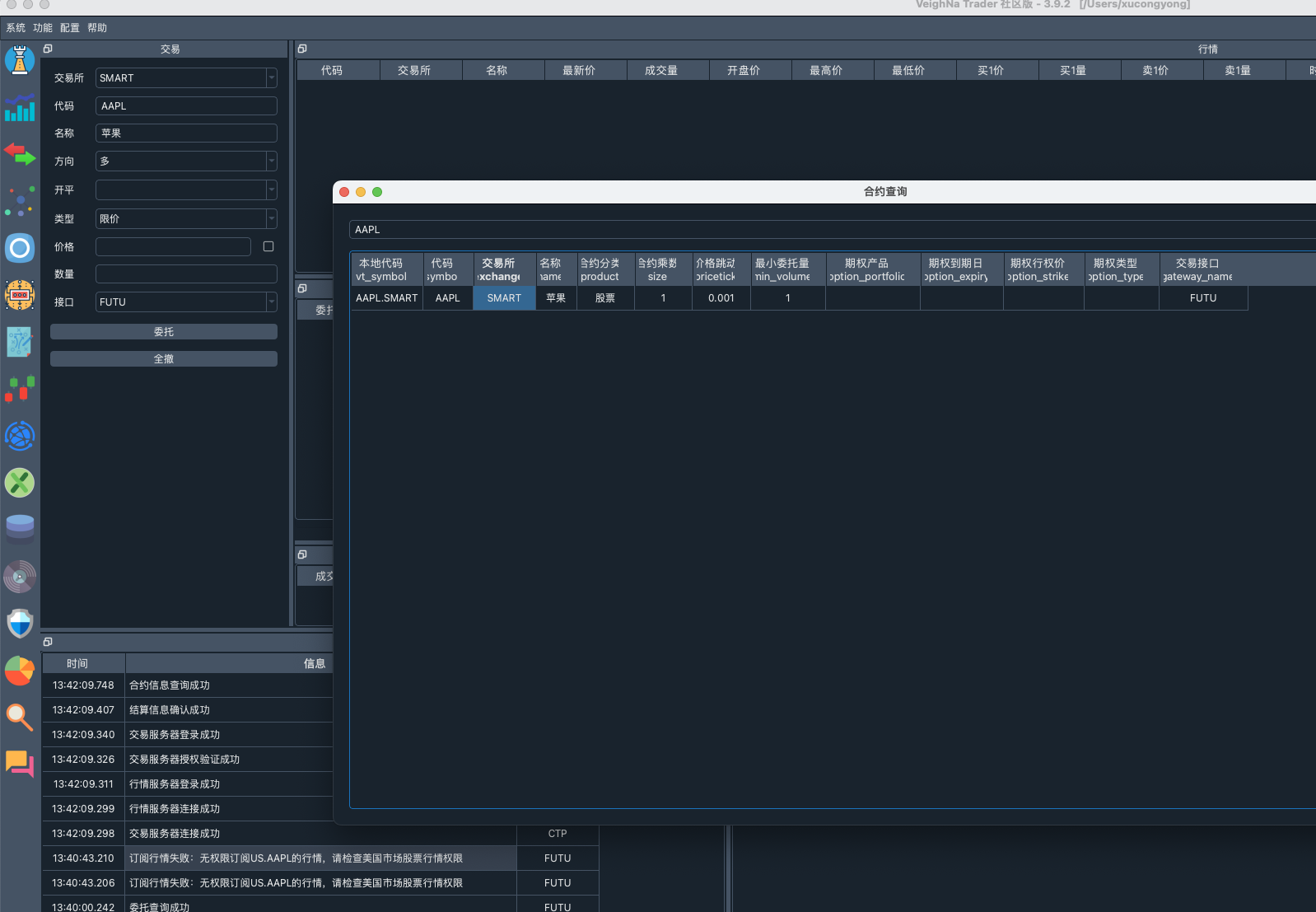Open the chess rook strategy icon
The width and height of the screenshot is (1316, 912).
click(20, 60)
